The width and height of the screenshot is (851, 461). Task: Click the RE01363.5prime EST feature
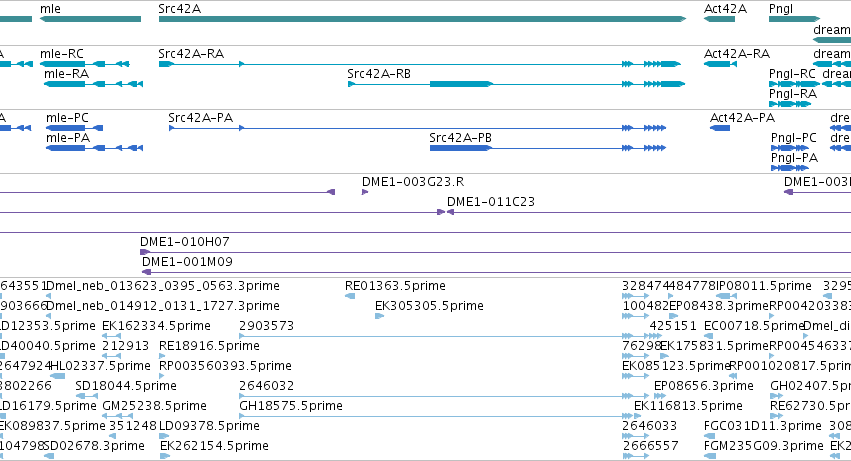point(350,296)
